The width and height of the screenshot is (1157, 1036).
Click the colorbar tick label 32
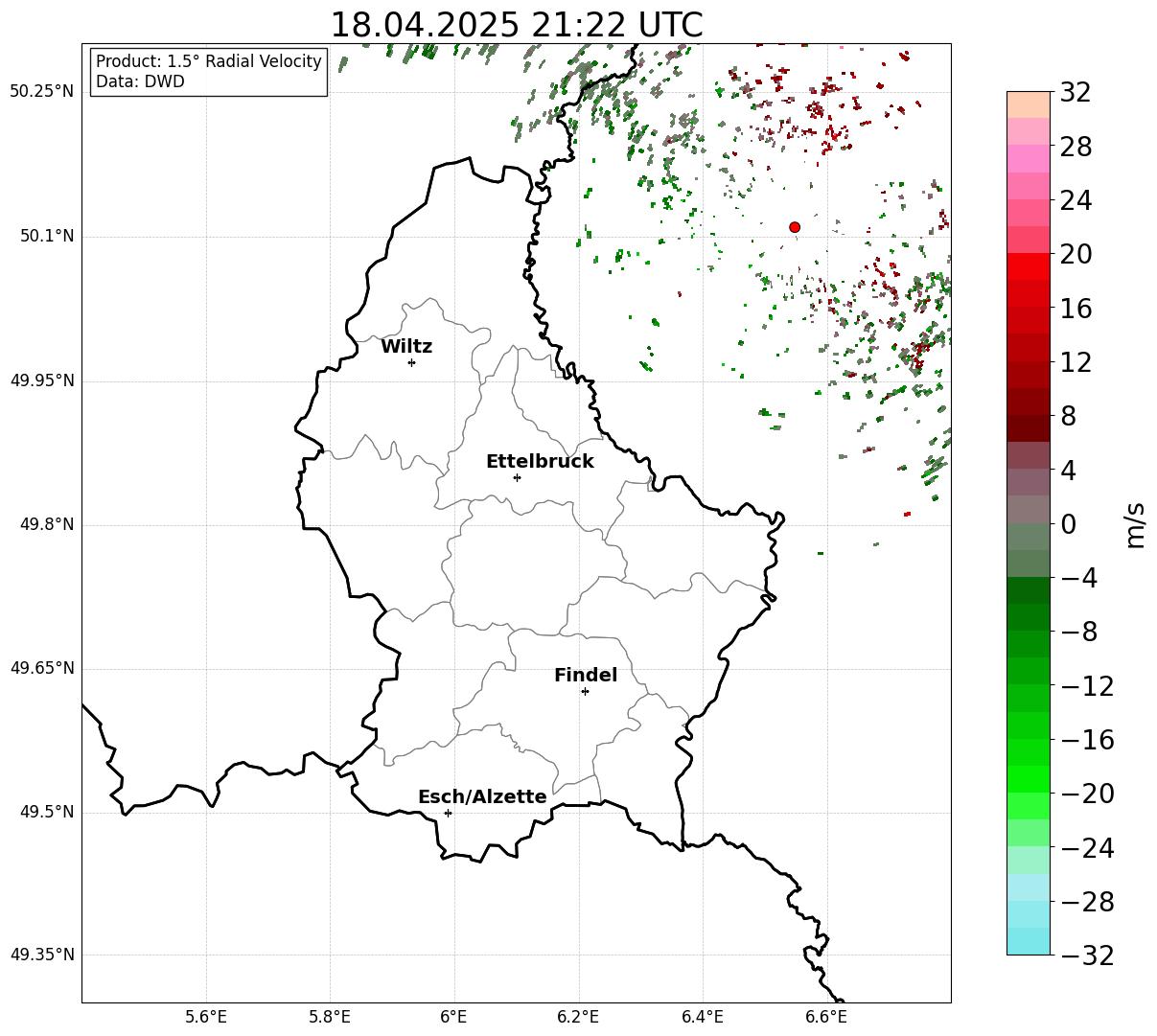(1076, 93)
